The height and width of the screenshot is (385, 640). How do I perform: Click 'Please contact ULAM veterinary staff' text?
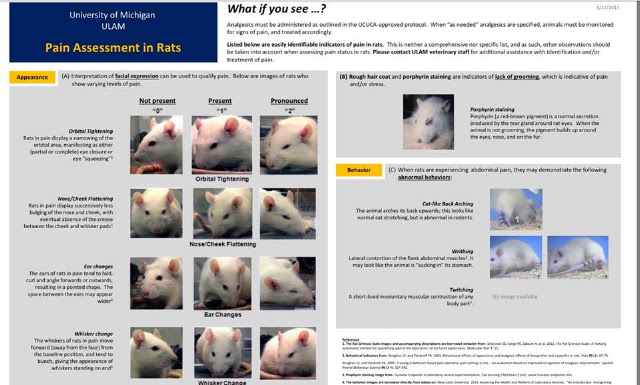pyautogui.click(x=421, y=52)
